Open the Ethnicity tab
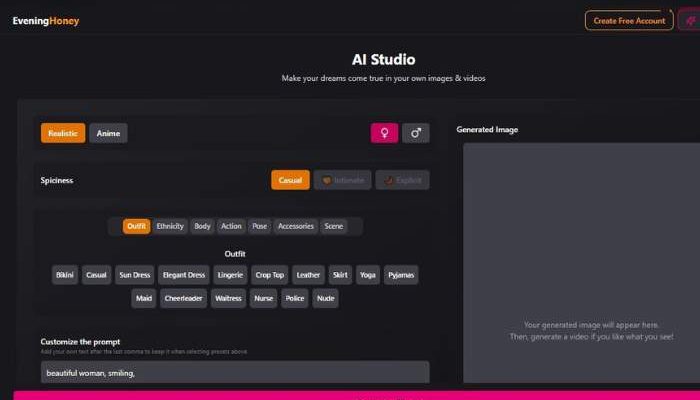This screenshot has height=400, width=700. (170, 226)
